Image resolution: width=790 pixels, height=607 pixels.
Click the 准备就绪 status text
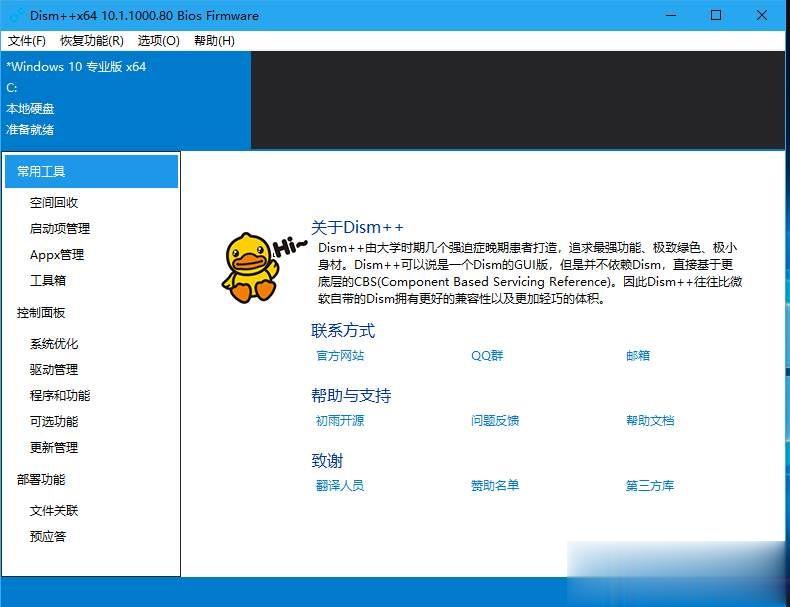(x=30, y=130)
